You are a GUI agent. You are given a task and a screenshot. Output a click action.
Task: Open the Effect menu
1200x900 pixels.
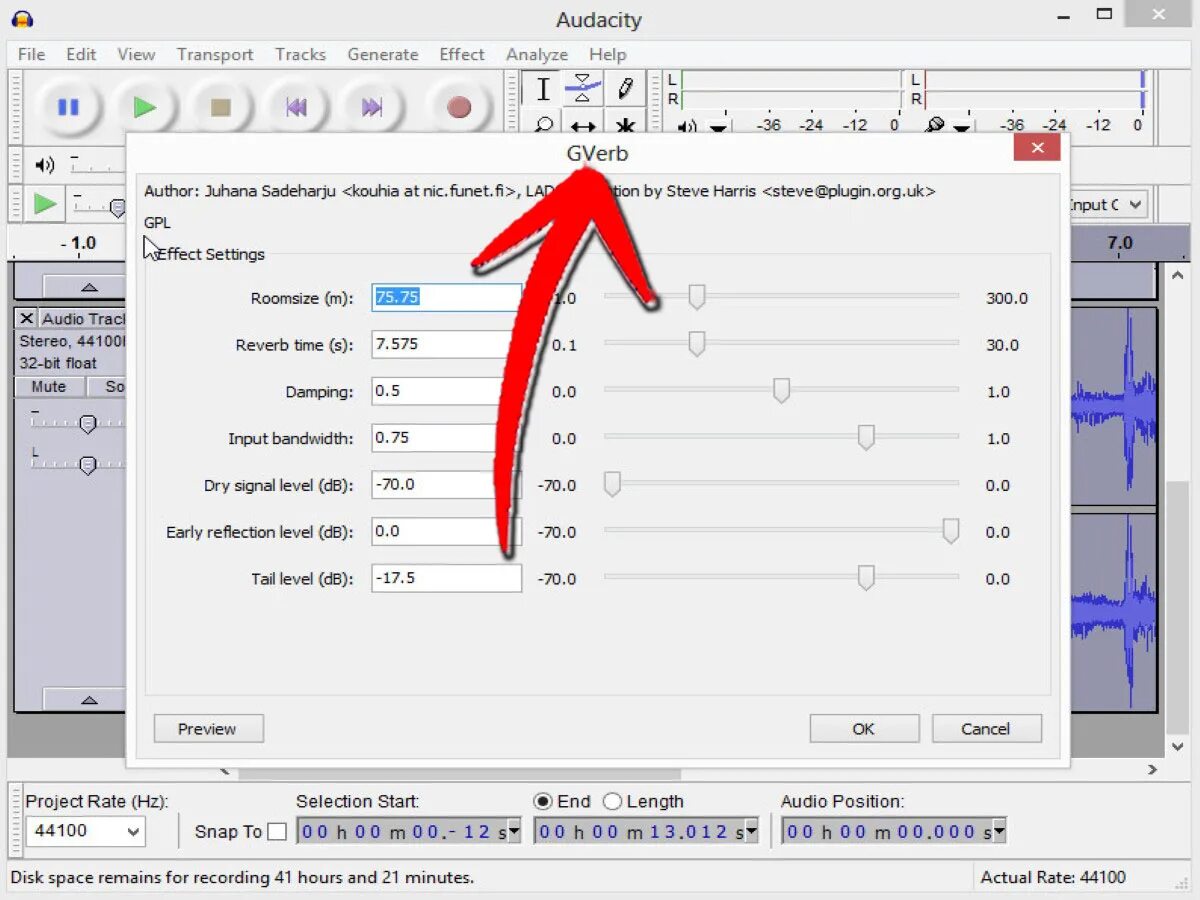462,54
